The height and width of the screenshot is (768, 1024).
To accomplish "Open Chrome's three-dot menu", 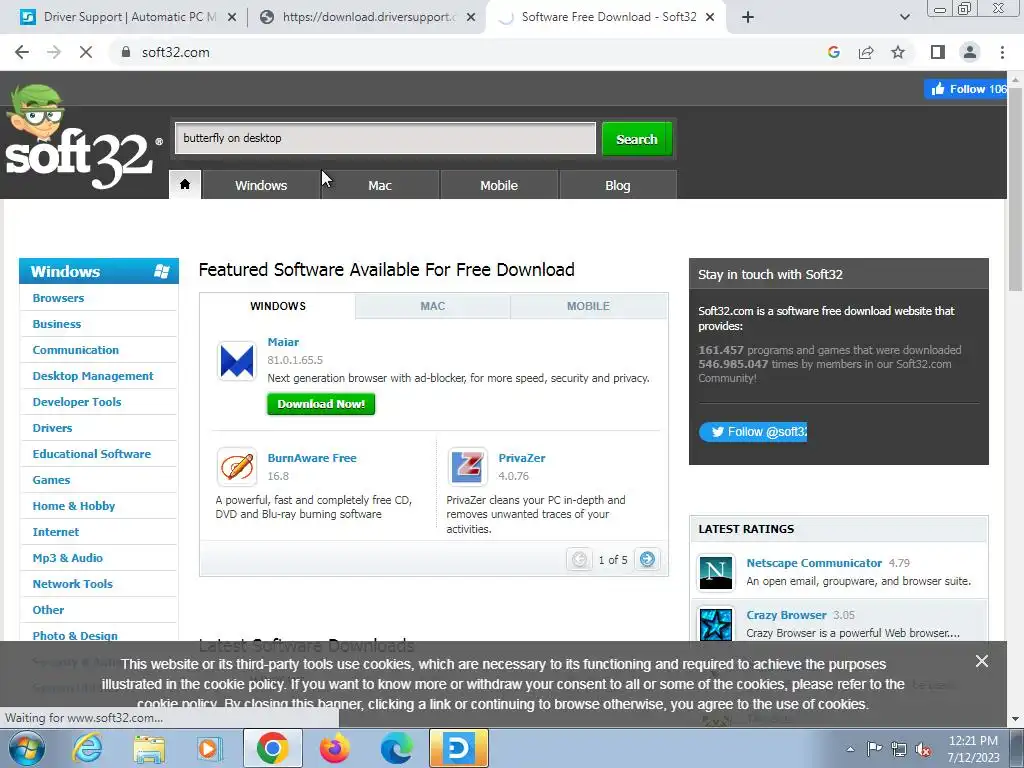I will pos(1002,52).
